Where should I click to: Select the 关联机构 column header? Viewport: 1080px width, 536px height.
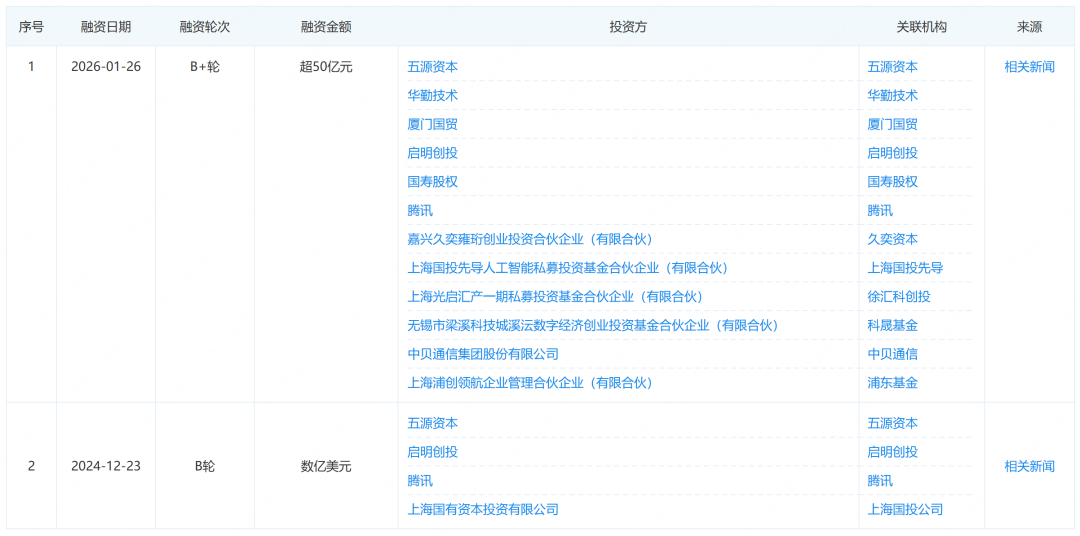click(x=922, y=27)
